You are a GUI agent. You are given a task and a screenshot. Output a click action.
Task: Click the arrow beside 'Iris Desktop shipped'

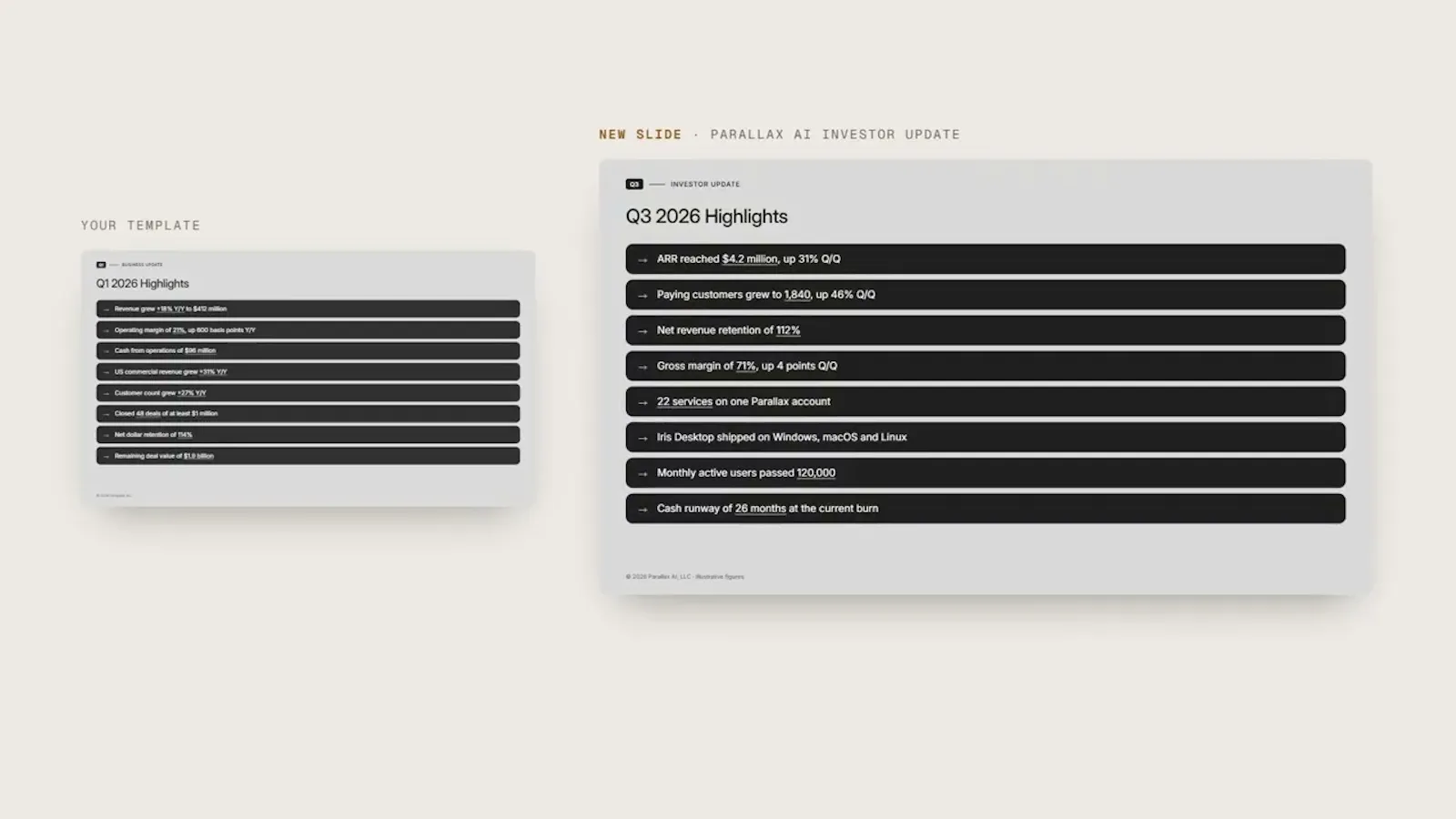point(642,438)
